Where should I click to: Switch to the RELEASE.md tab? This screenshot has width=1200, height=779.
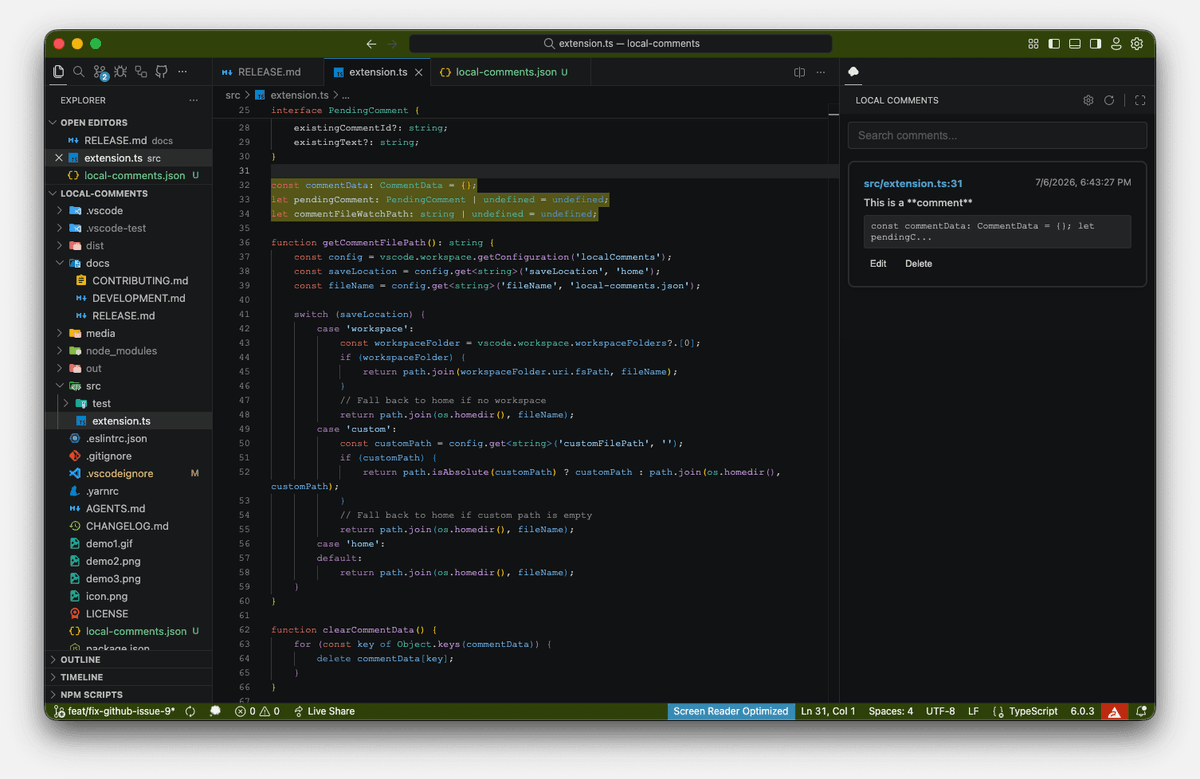click(x=269, y=72)
